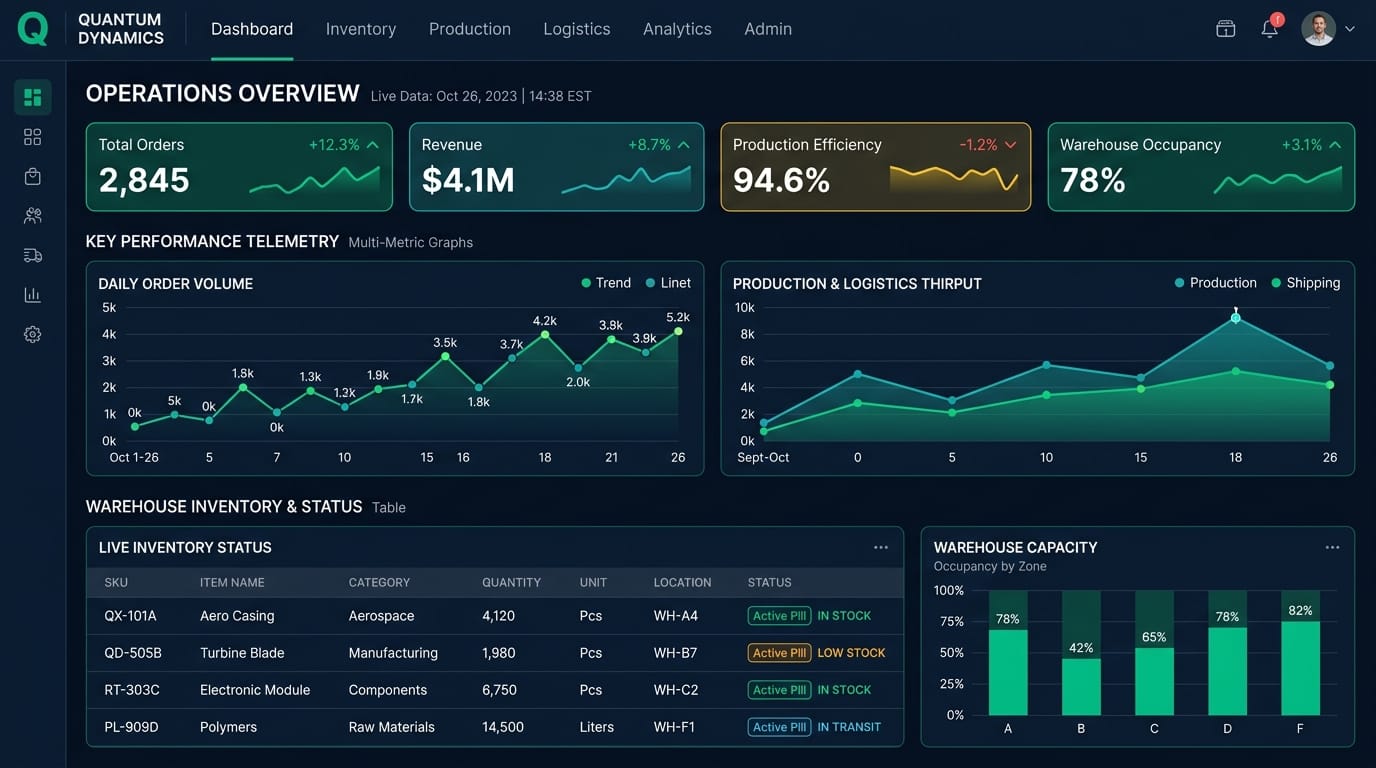Open the notifications bell icon
Screen dimensions: 1376x768
(x=1270, y=29)
